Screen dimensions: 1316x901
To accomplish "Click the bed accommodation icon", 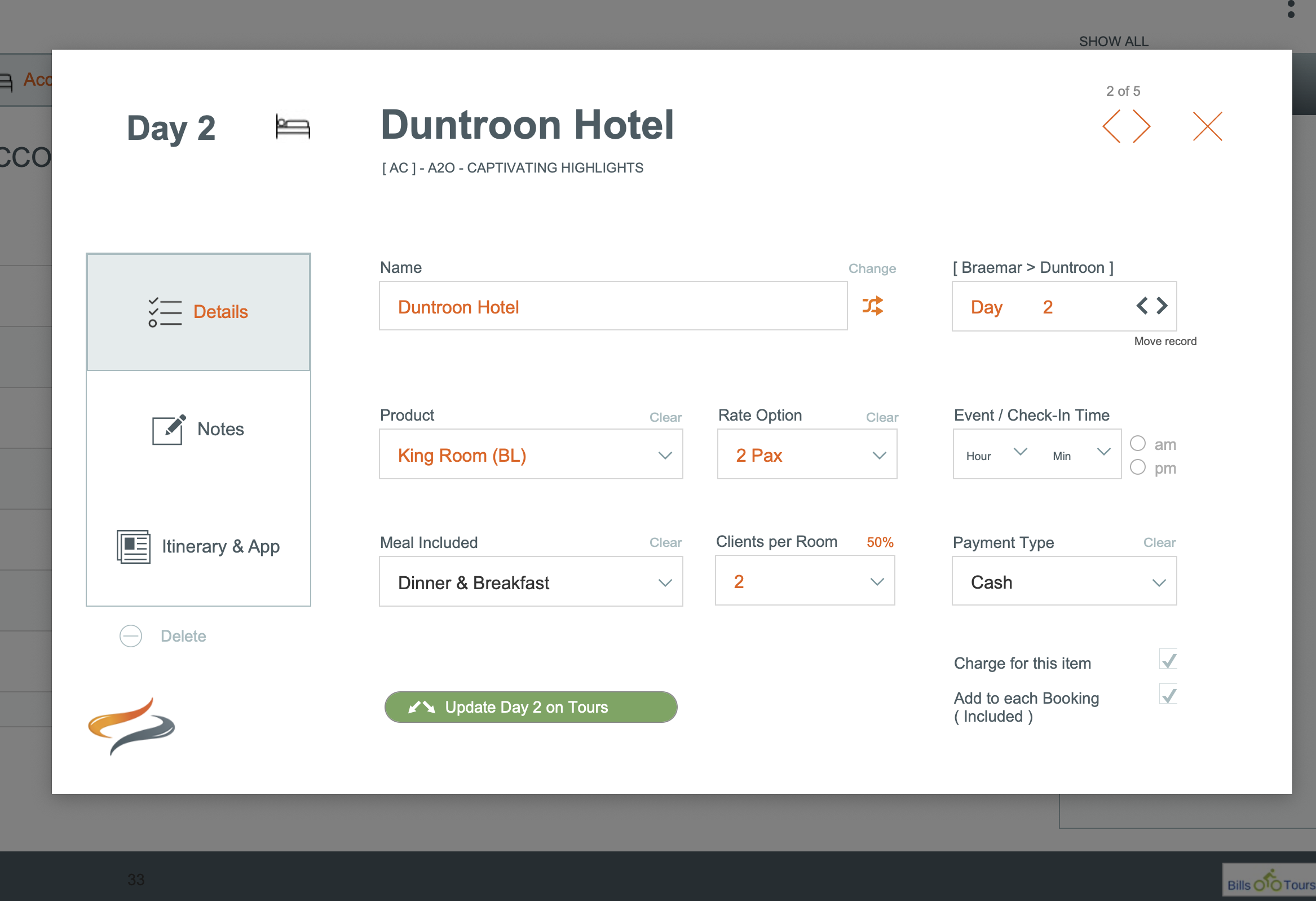I will (293, 127).
